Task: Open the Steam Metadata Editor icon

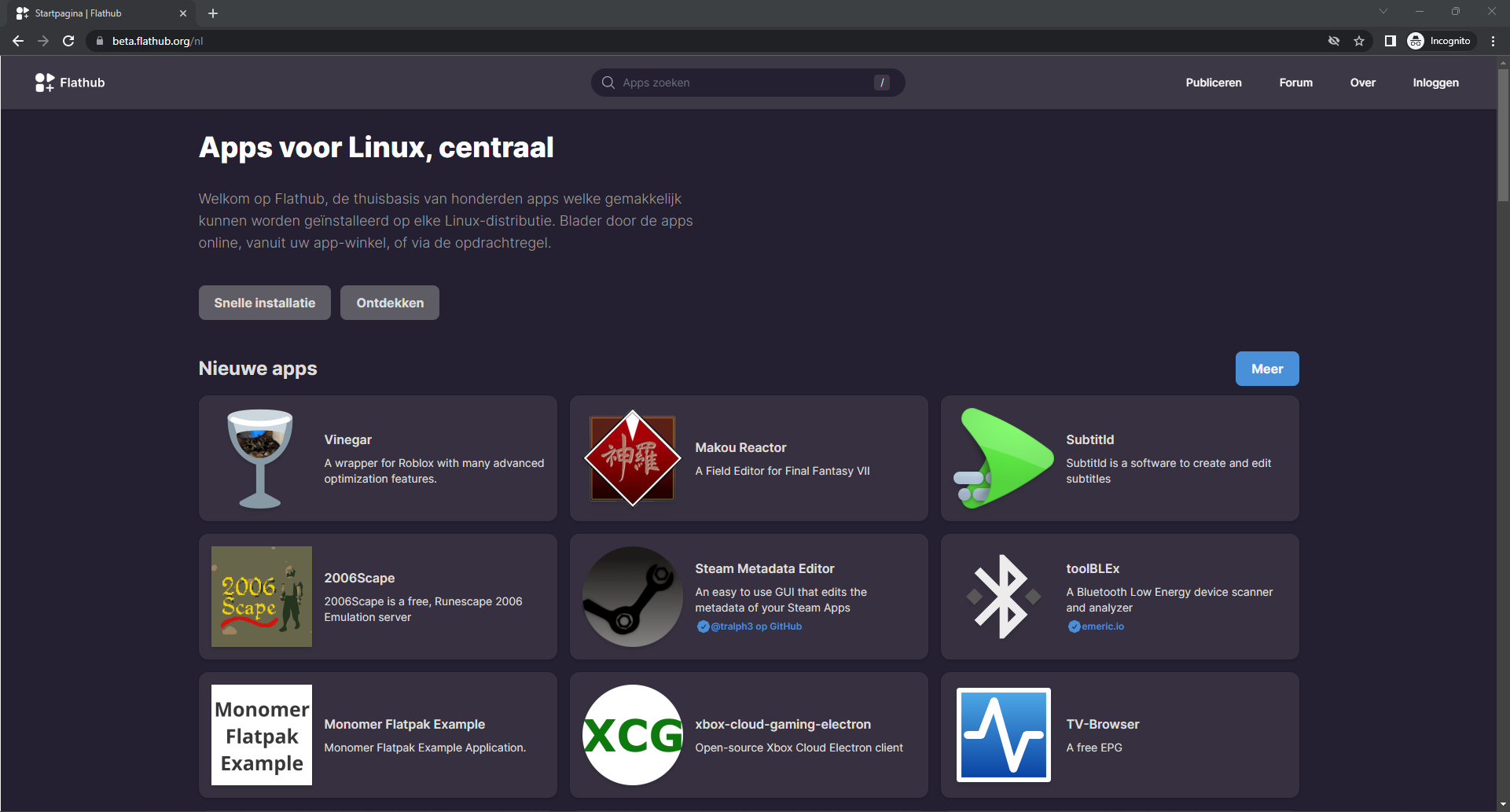Action: point(632,597)
